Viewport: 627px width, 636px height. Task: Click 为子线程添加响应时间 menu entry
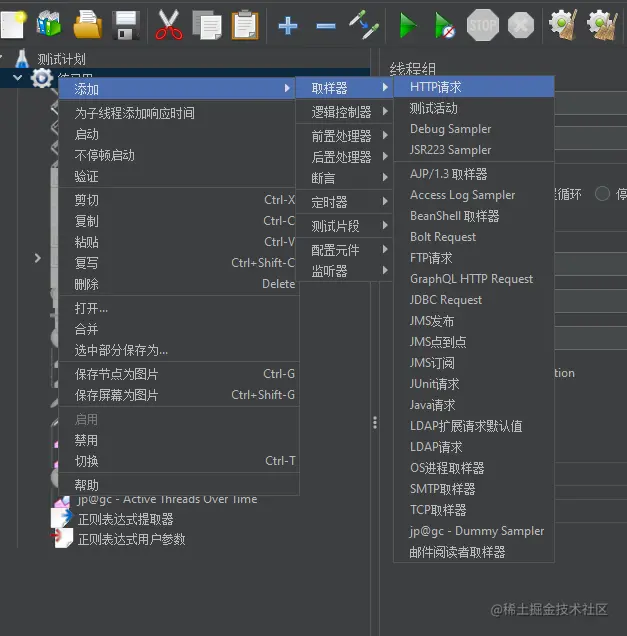coord(176,113)
